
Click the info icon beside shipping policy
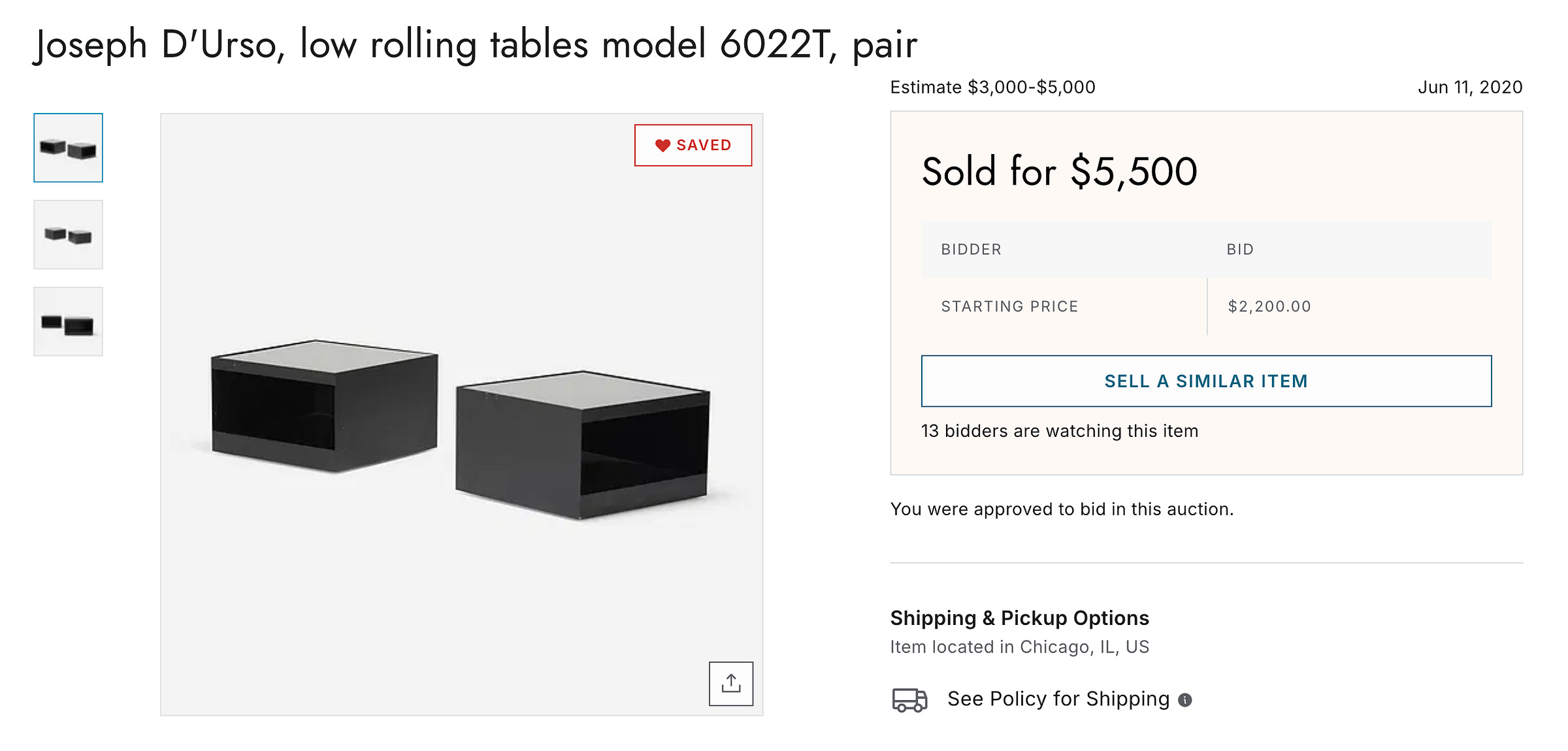(x=1184, y=700)
